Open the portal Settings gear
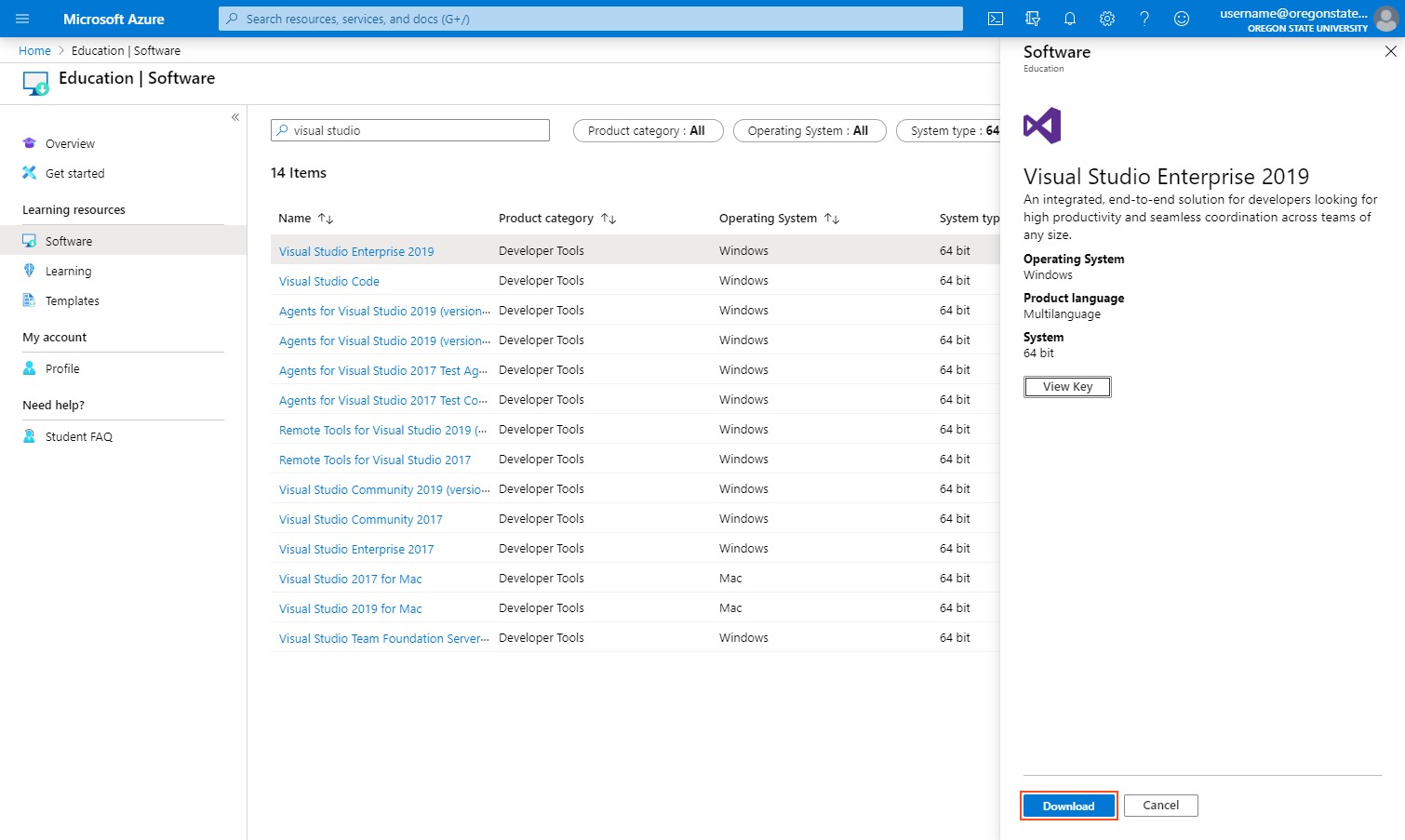The height and width of the screenshot is (840, 1405). pos(1106,19)
